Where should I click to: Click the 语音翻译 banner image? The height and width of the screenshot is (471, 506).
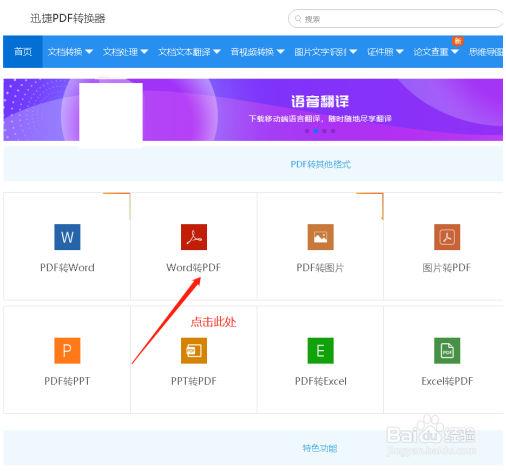pyautogui.click(x=253, y=110)
